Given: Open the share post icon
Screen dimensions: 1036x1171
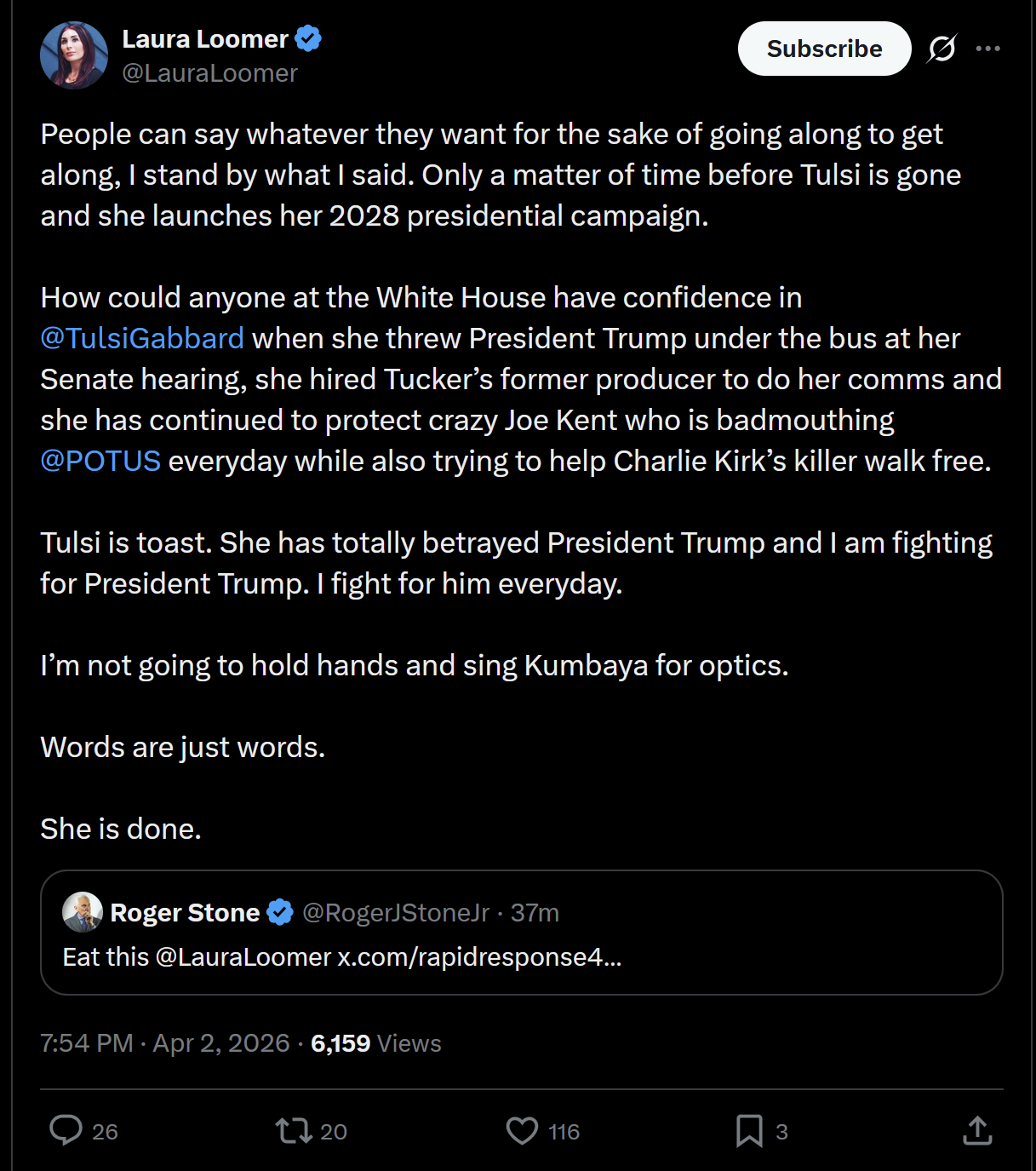Looking at the screenshot, I should tap(977, 1130).
